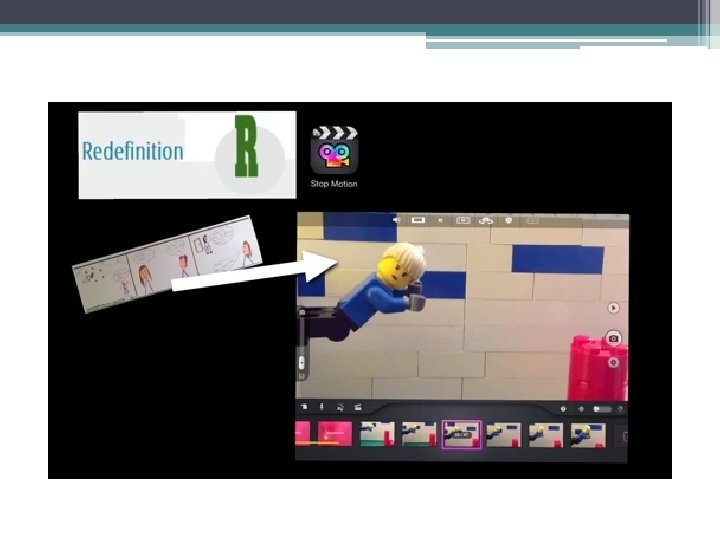The height and width of the screenshot is (540, 720).
Task: Select the purple-highlighted frame thumbnail
Action: [x=461, y=434]
